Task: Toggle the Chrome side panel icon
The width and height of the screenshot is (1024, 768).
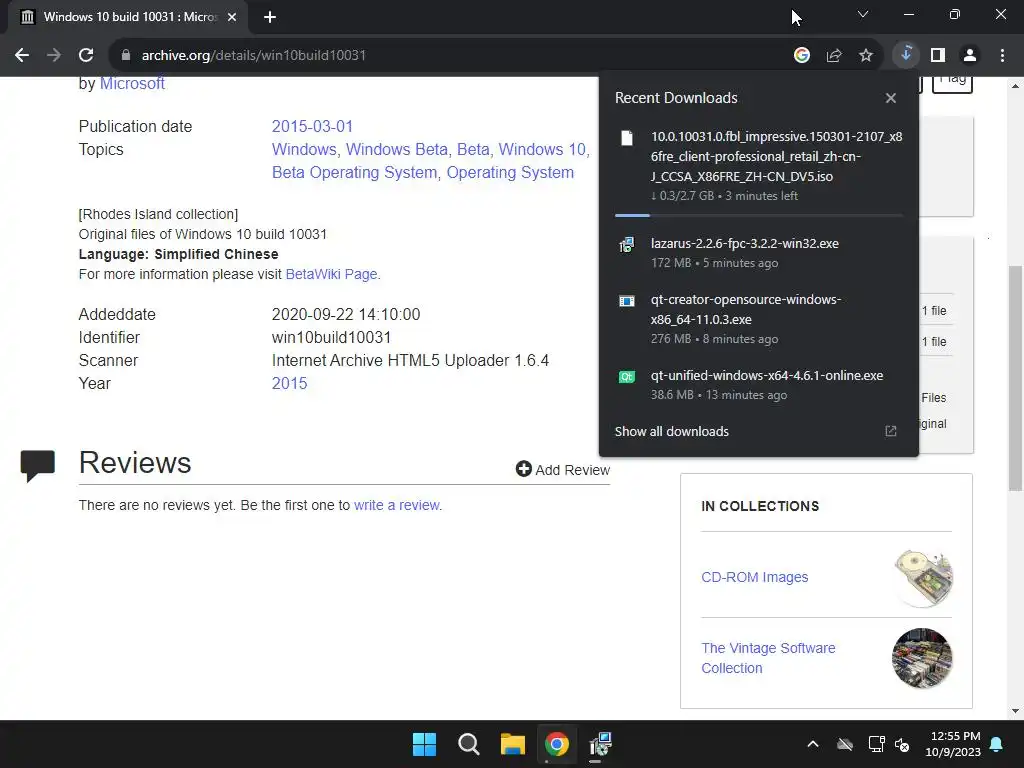Action: click(x=938, y=56)
